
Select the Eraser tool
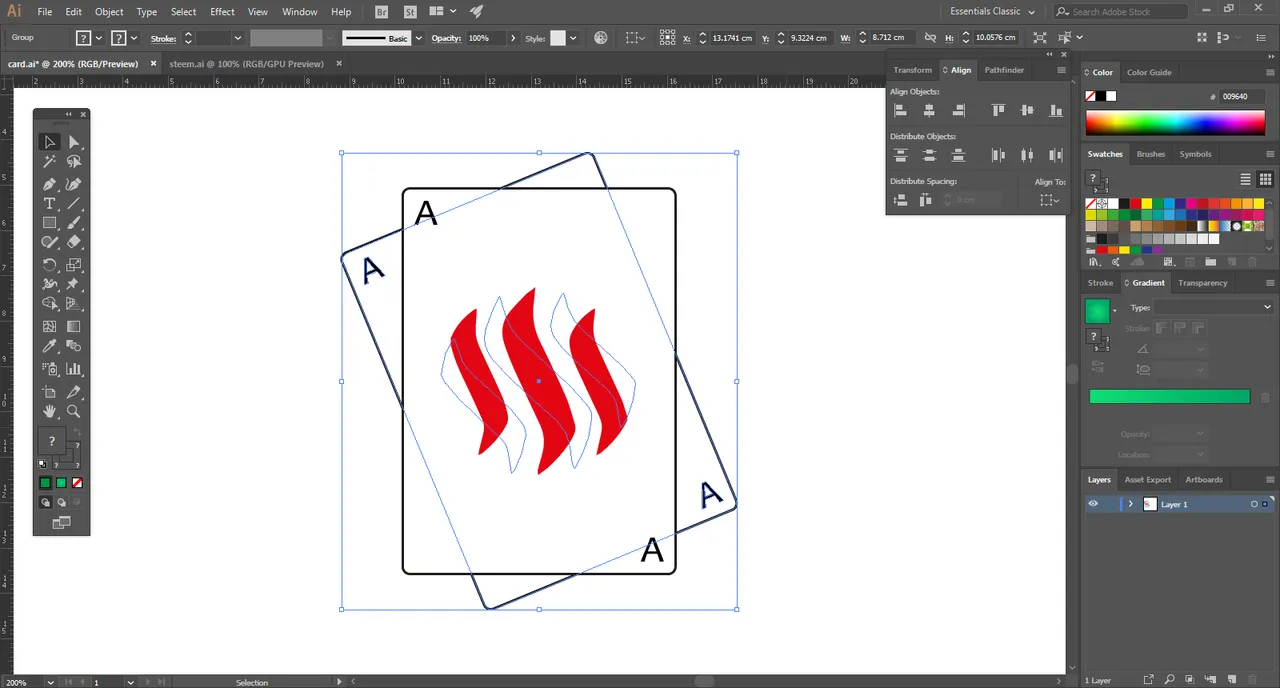click(74, 241)
